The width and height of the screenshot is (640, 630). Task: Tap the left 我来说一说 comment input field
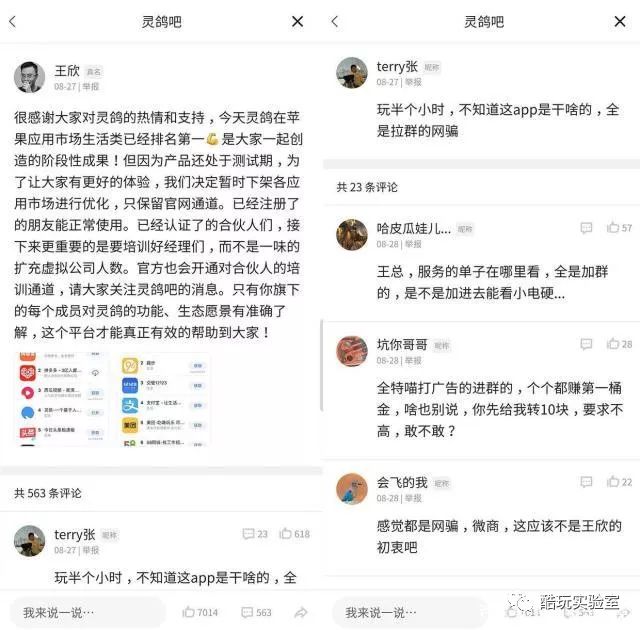click(88, 612)
